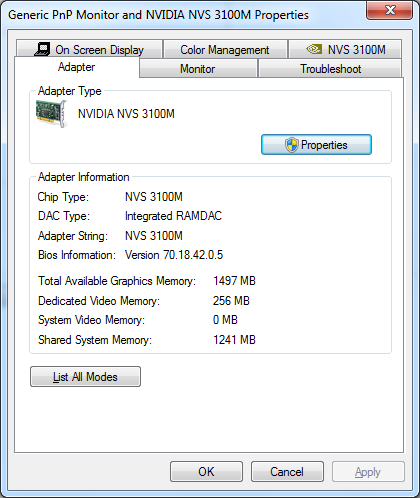Click the Adapter String label

(x=73, y=236)
